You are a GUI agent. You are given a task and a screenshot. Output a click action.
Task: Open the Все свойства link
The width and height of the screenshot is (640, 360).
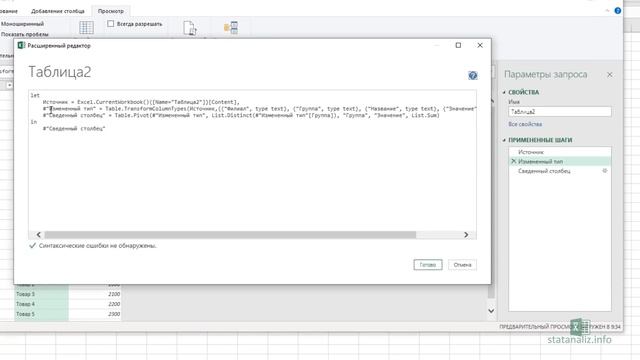click(x=525, y=124)
